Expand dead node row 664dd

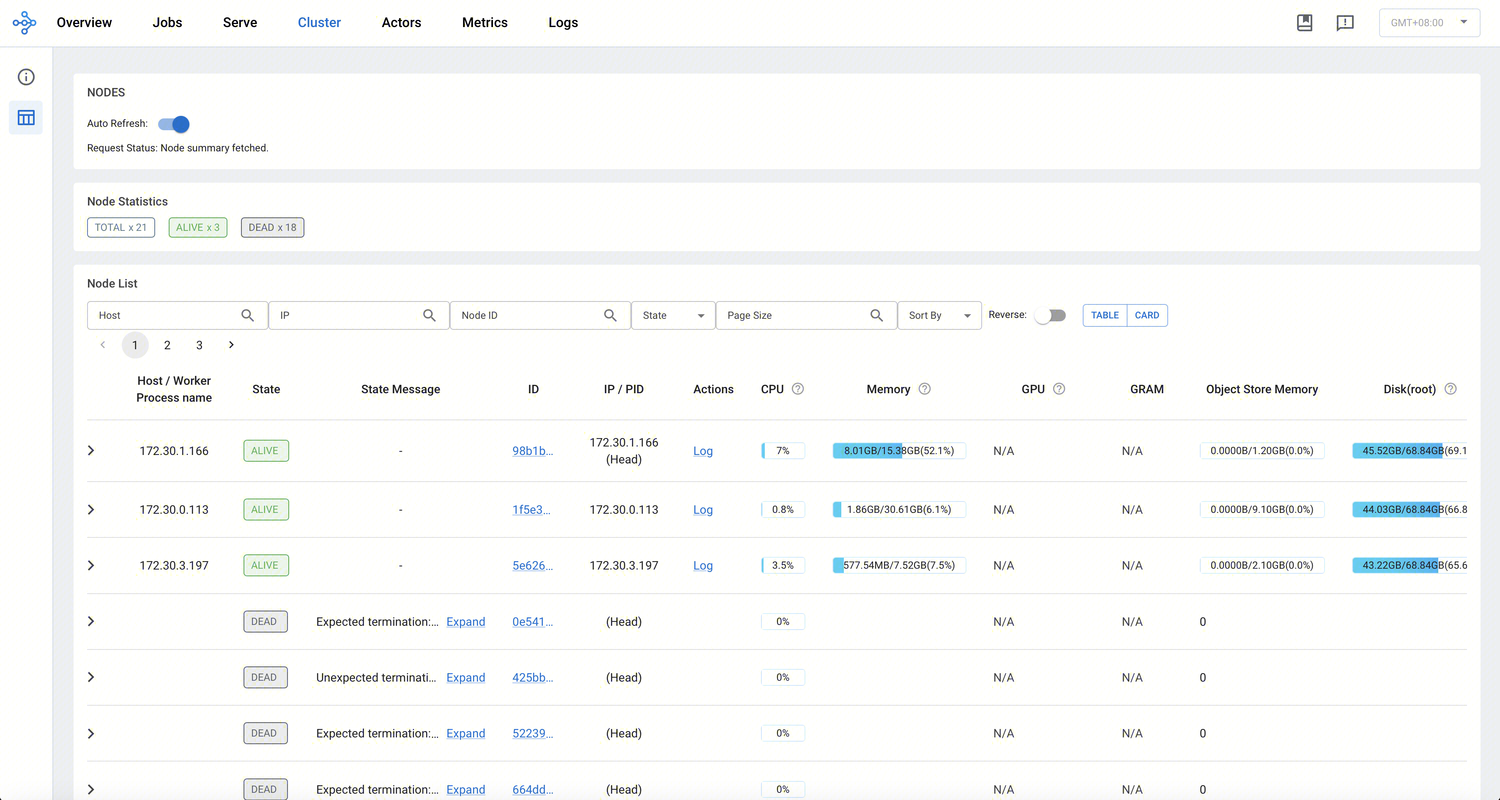(91, 789)
